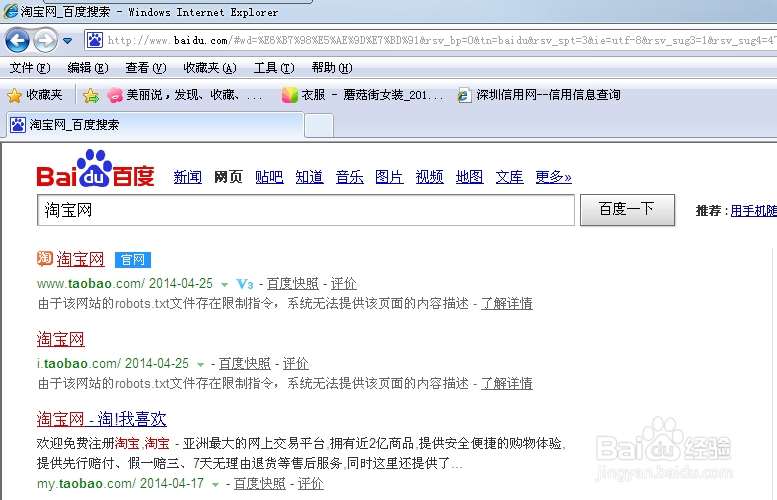This screenshot has height=500, width=777.
Task: Open the 编辑(E) menu
Action: coord(88,68)
